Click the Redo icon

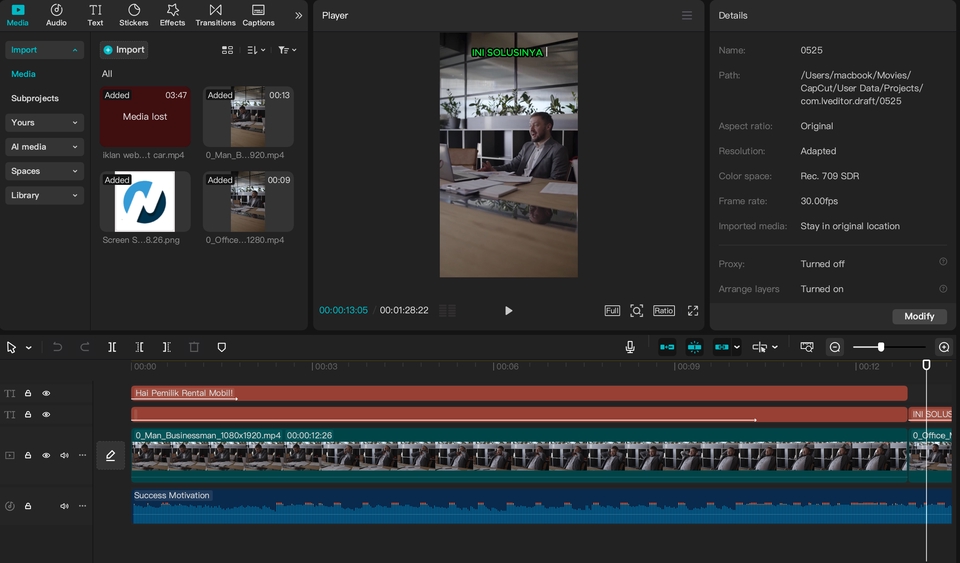coord(84,347)
